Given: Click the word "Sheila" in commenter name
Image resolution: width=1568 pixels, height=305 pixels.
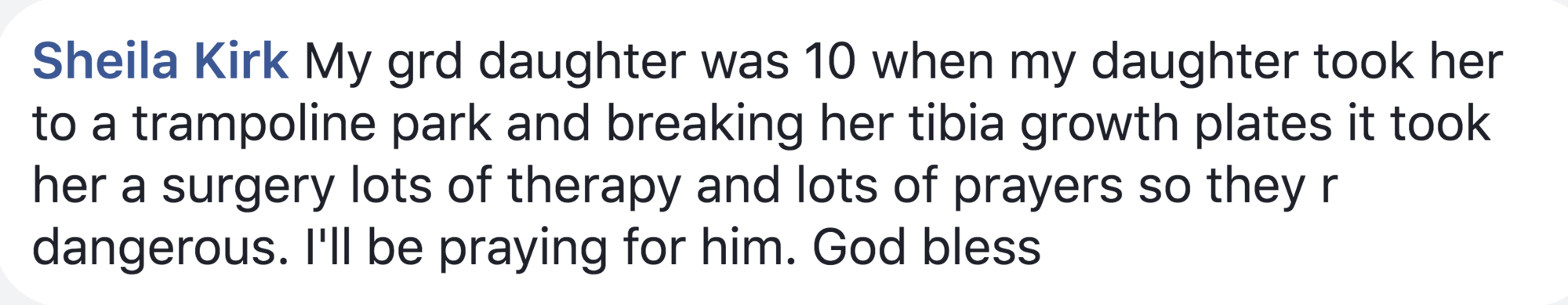Looking at the screenshot, I should [105, 61].
